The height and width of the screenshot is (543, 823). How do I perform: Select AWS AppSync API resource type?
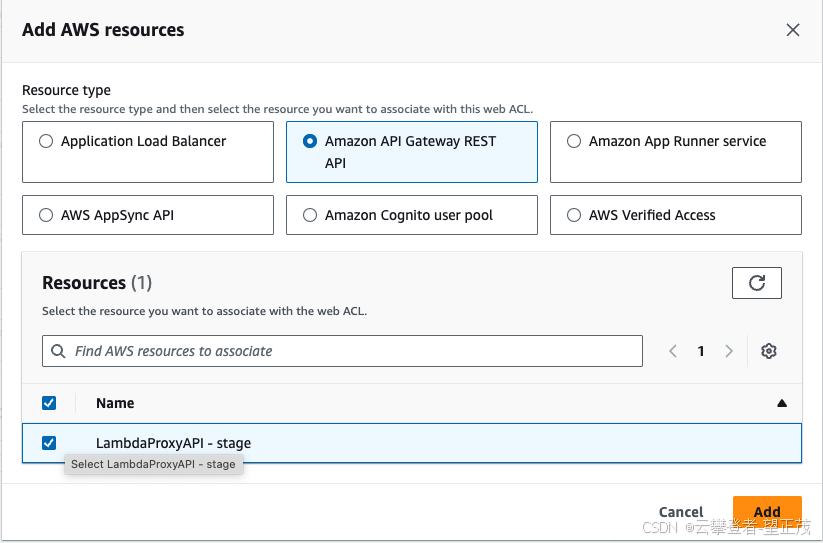(x=46, y=215)
